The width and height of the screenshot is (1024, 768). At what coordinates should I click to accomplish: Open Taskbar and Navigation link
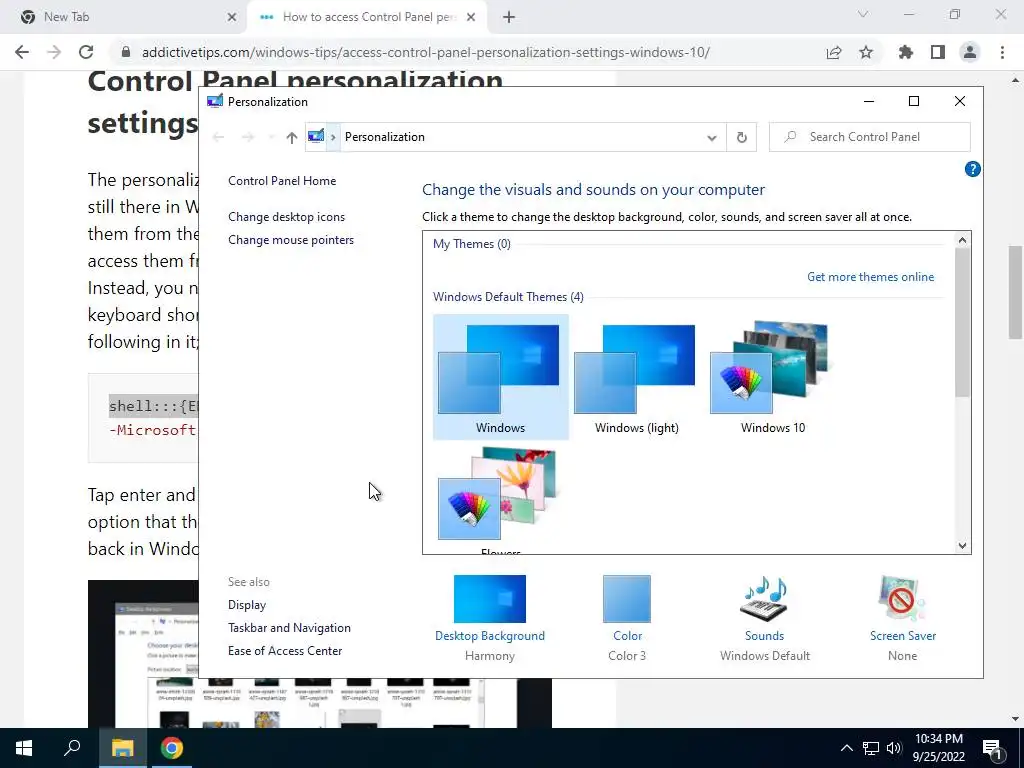(289, 628)
